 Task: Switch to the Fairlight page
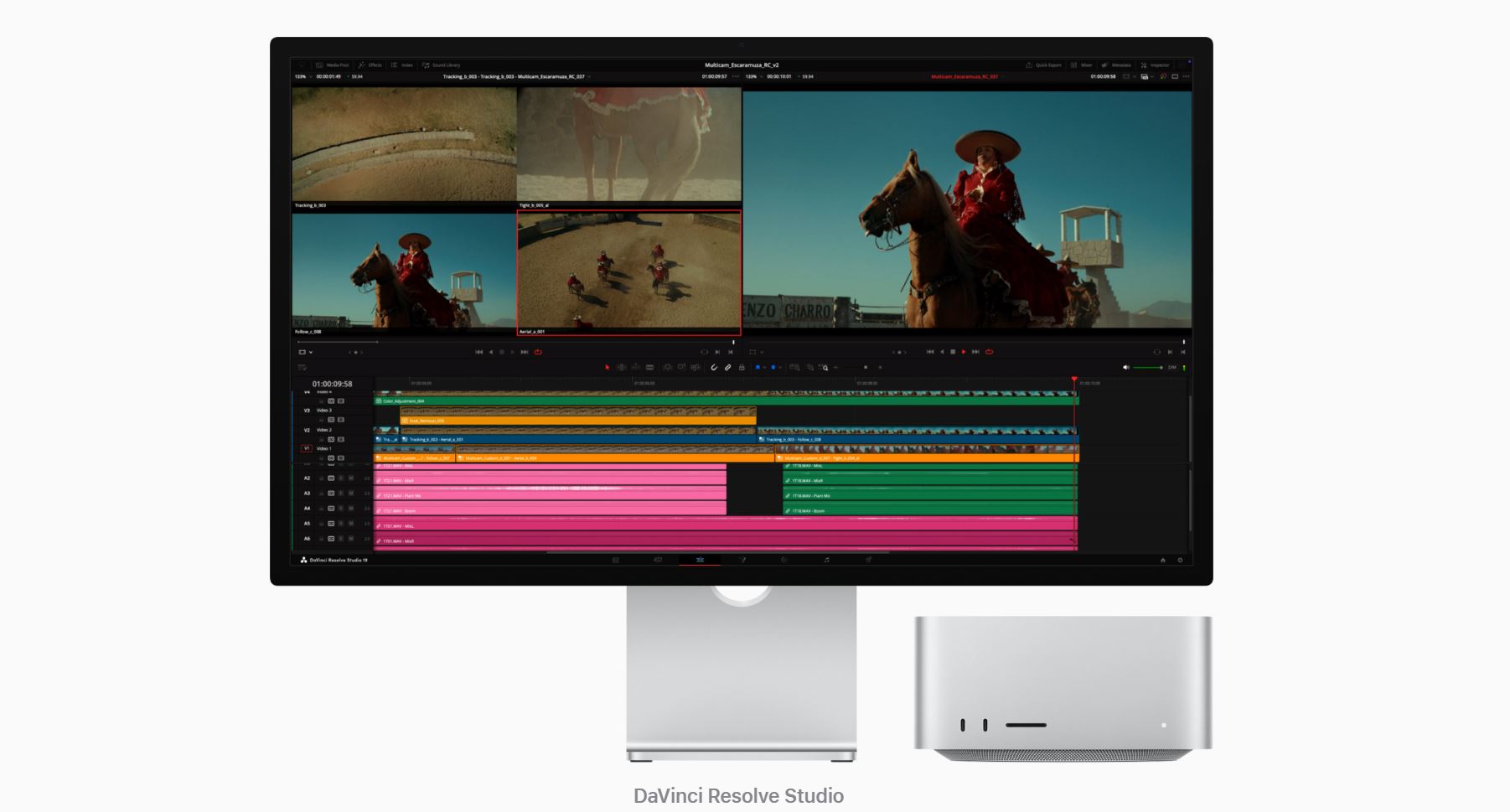(x=826, y=560)
